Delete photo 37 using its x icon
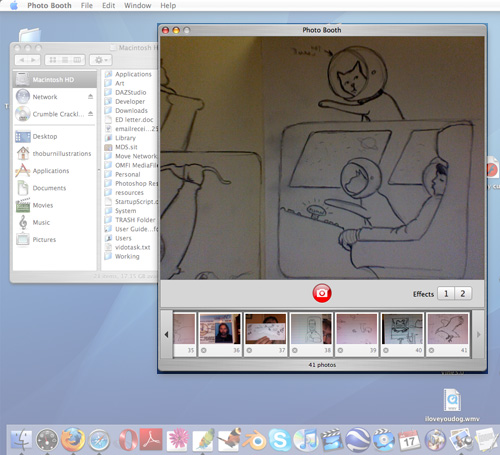The image size is (500, 455). (x=249, y=350)
